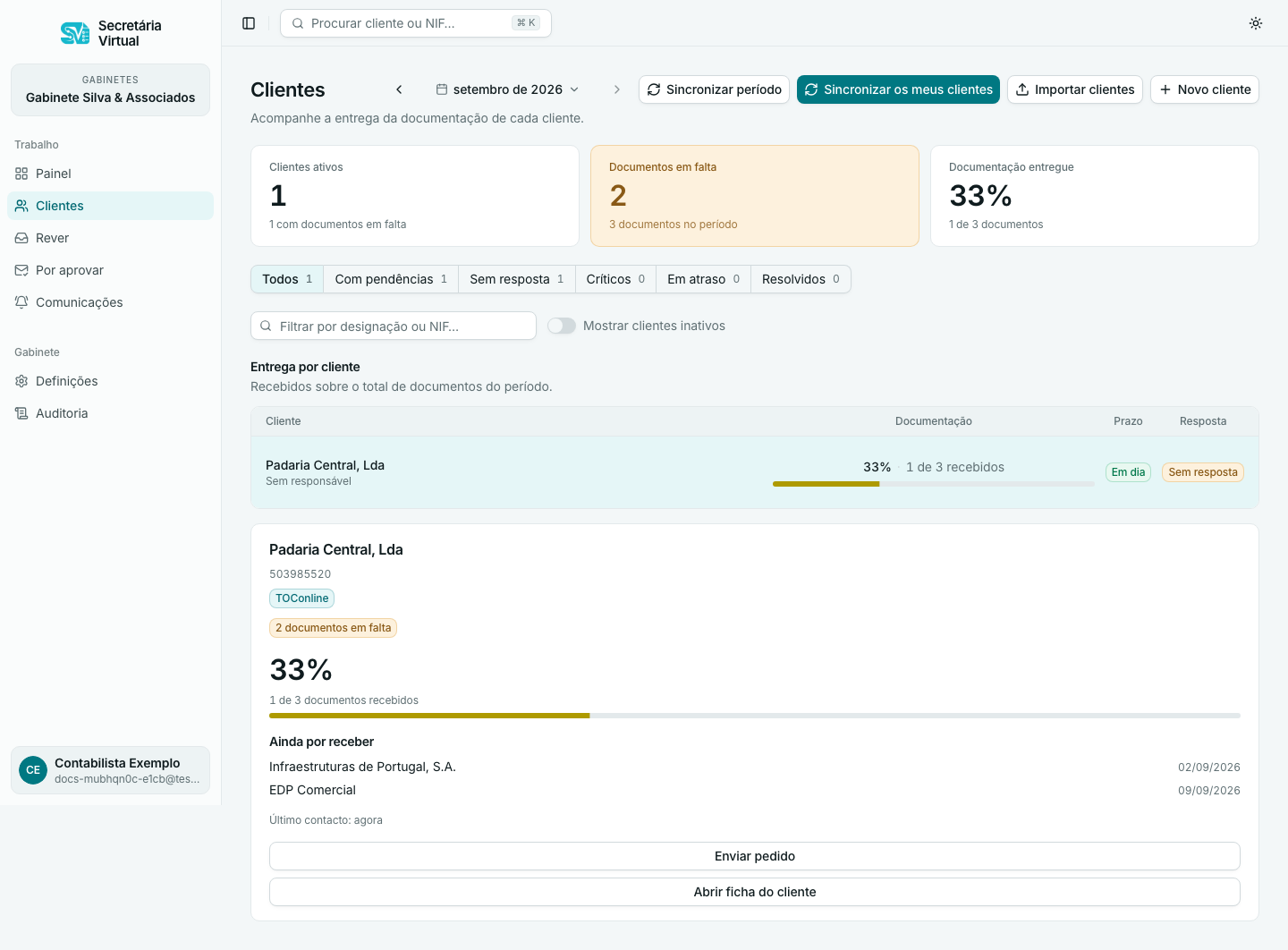Switch to the Com pendências tab
1288x950 pixels.
(391, 279)
